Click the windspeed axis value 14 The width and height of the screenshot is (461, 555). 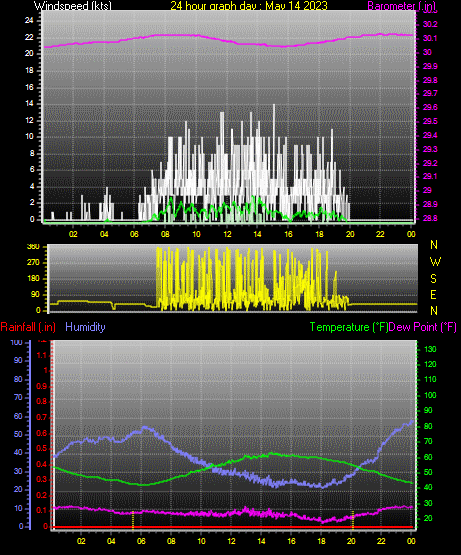[29, 103]
